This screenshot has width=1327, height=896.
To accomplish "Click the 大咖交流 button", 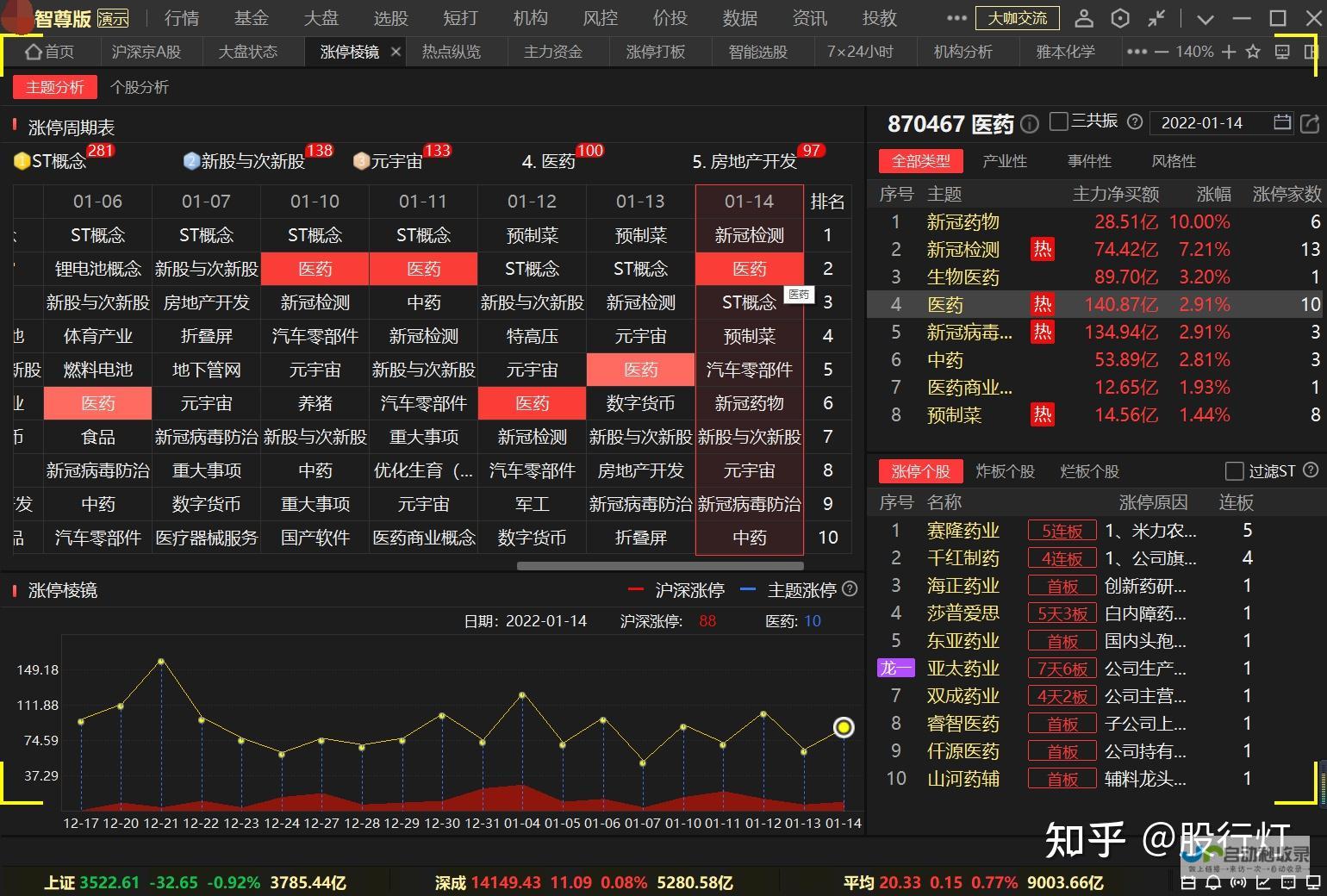I will tap(1018, 18).
